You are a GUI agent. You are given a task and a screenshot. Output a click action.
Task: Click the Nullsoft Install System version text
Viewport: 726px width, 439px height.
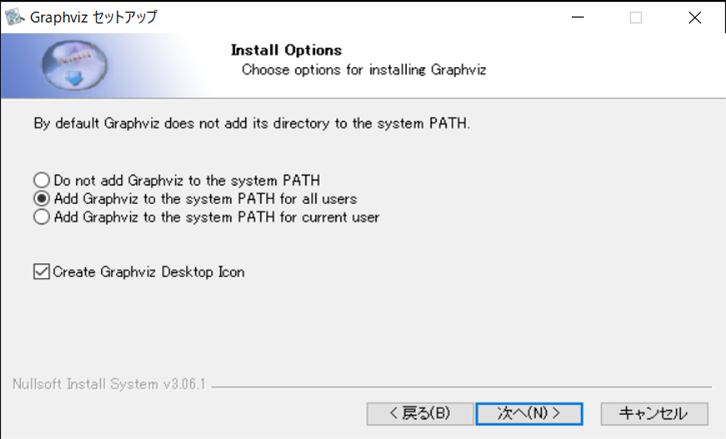coord(108,384)
